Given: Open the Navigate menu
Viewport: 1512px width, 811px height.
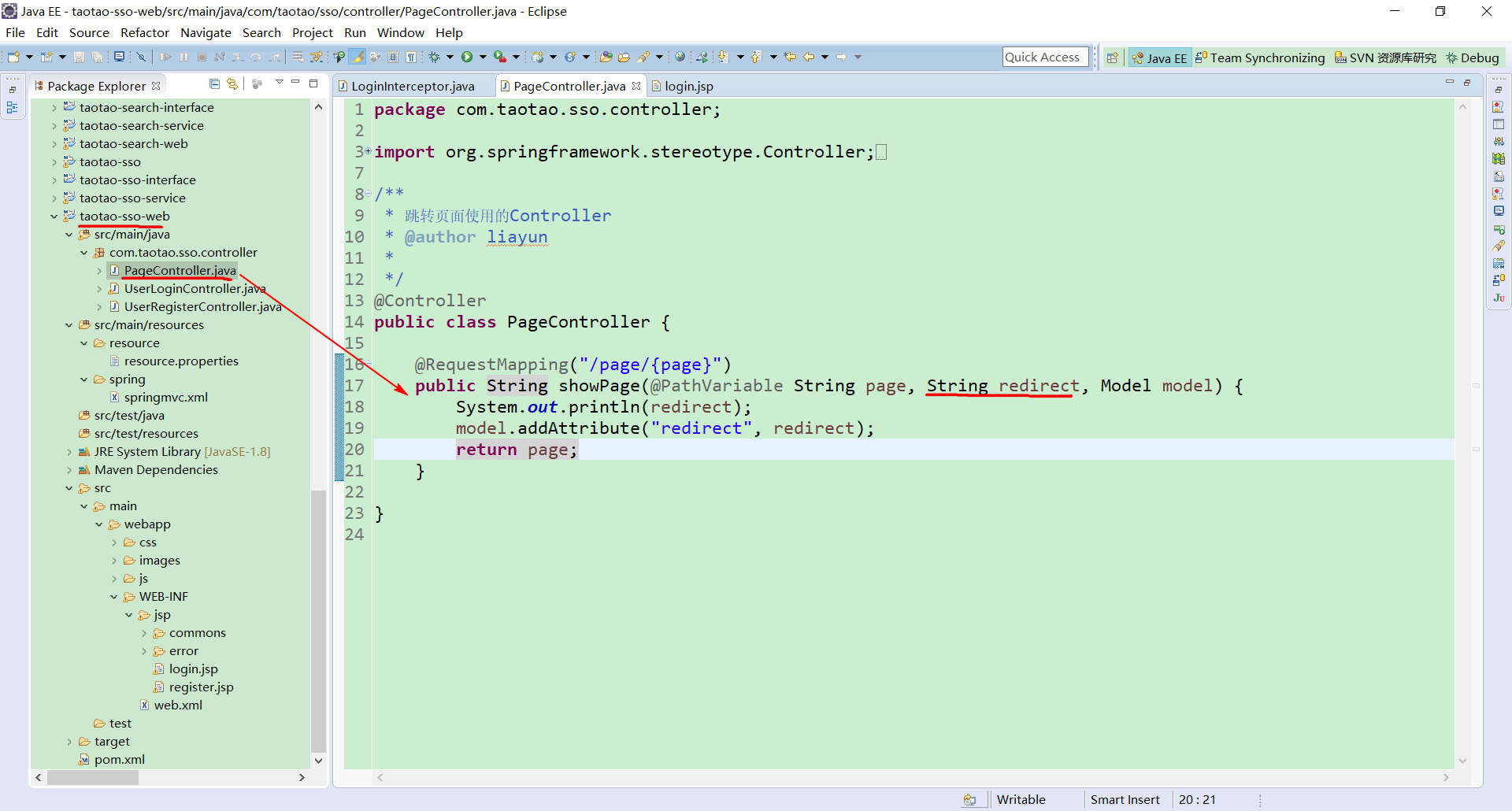Looking at the screenshot, I should pos(206,32).
